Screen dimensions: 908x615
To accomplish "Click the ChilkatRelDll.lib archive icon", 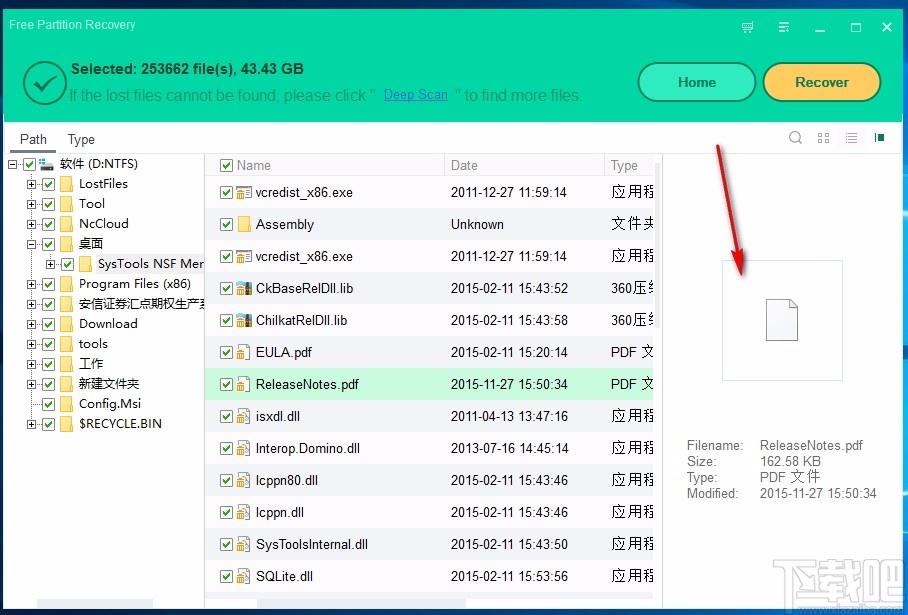I will pos(244,320).
